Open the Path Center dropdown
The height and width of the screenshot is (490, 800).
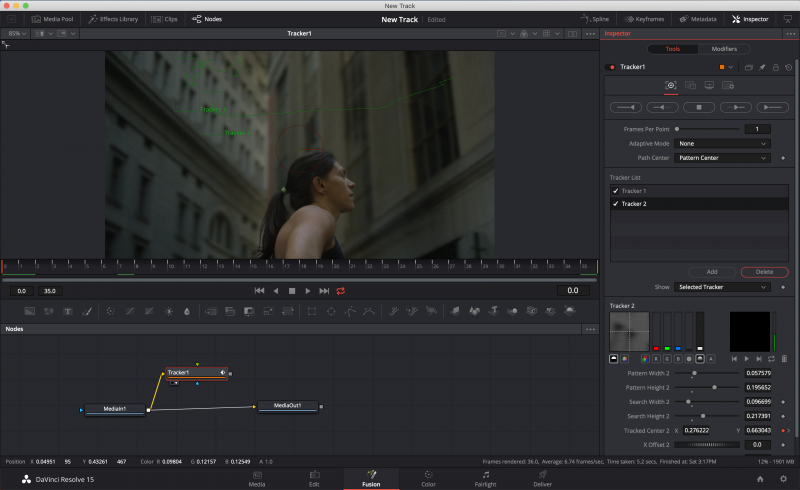coord(723,158)
